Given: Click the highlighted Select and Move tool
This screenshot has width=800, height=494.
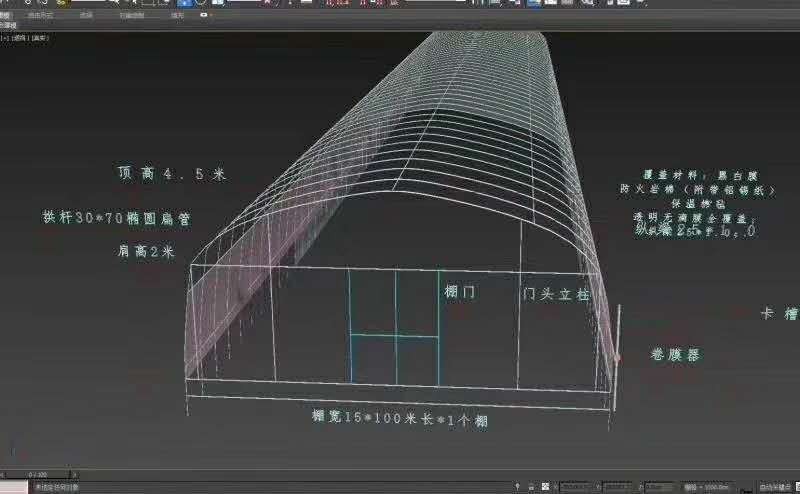Looking at the screenshot, I should click(183, 3).
